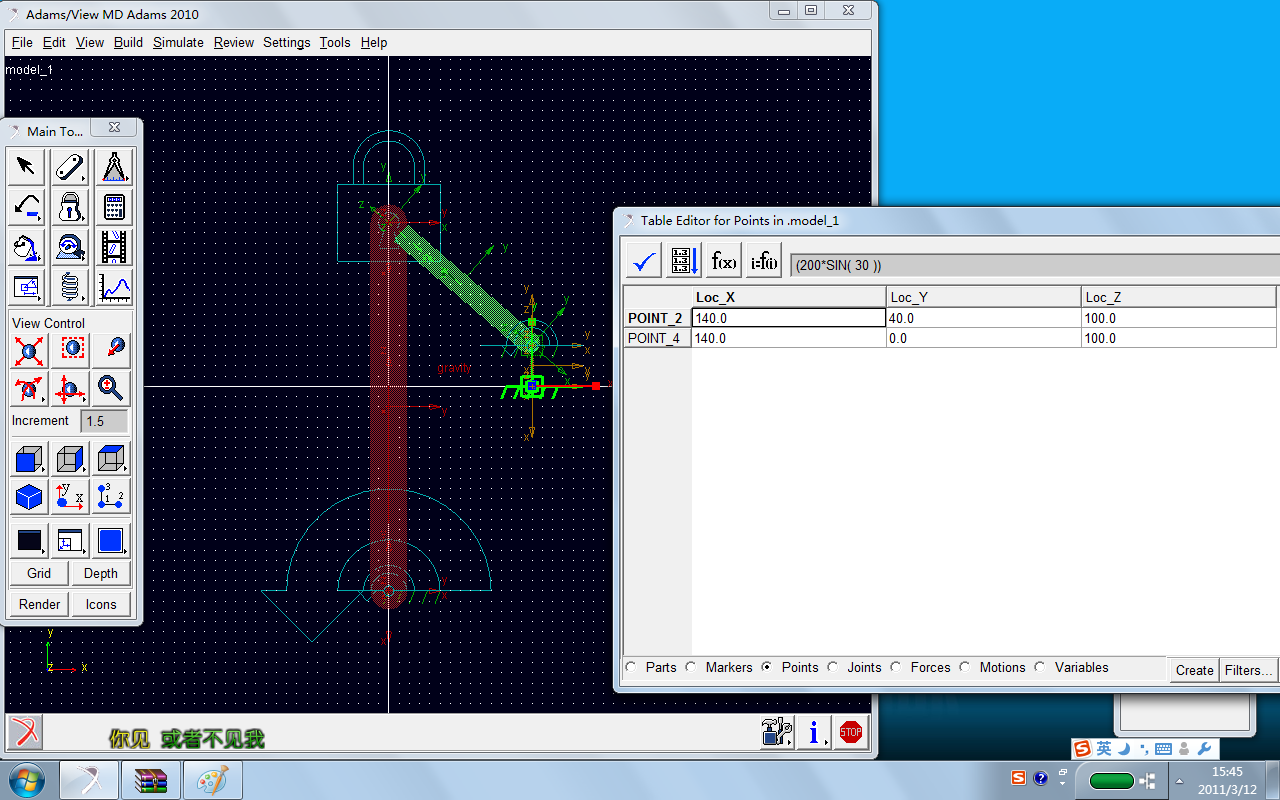This screenshot has height=800, width=1280.
Task: Open the simulation calculator tool
Action: pyautogui.click(x=113, y=207)
